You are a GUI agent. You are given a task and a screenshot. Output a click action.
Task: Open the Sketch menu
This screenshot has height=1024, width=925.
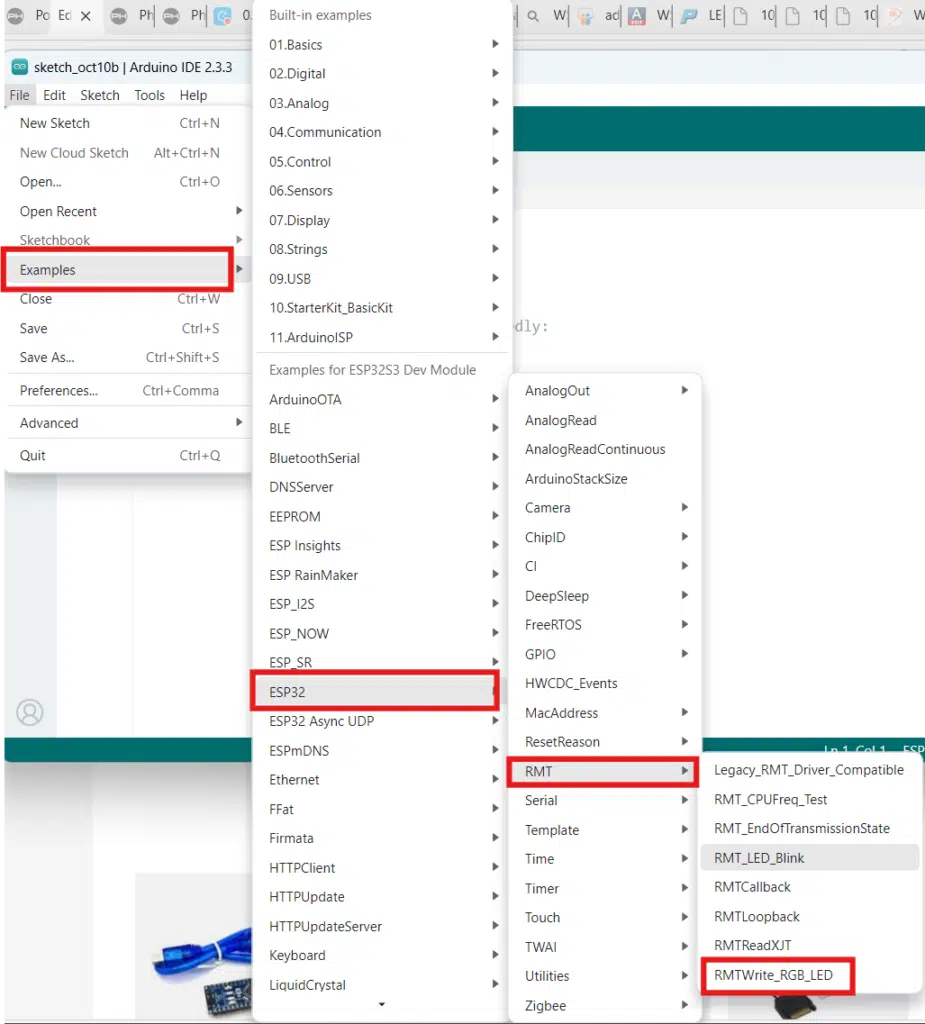[100, 95]
